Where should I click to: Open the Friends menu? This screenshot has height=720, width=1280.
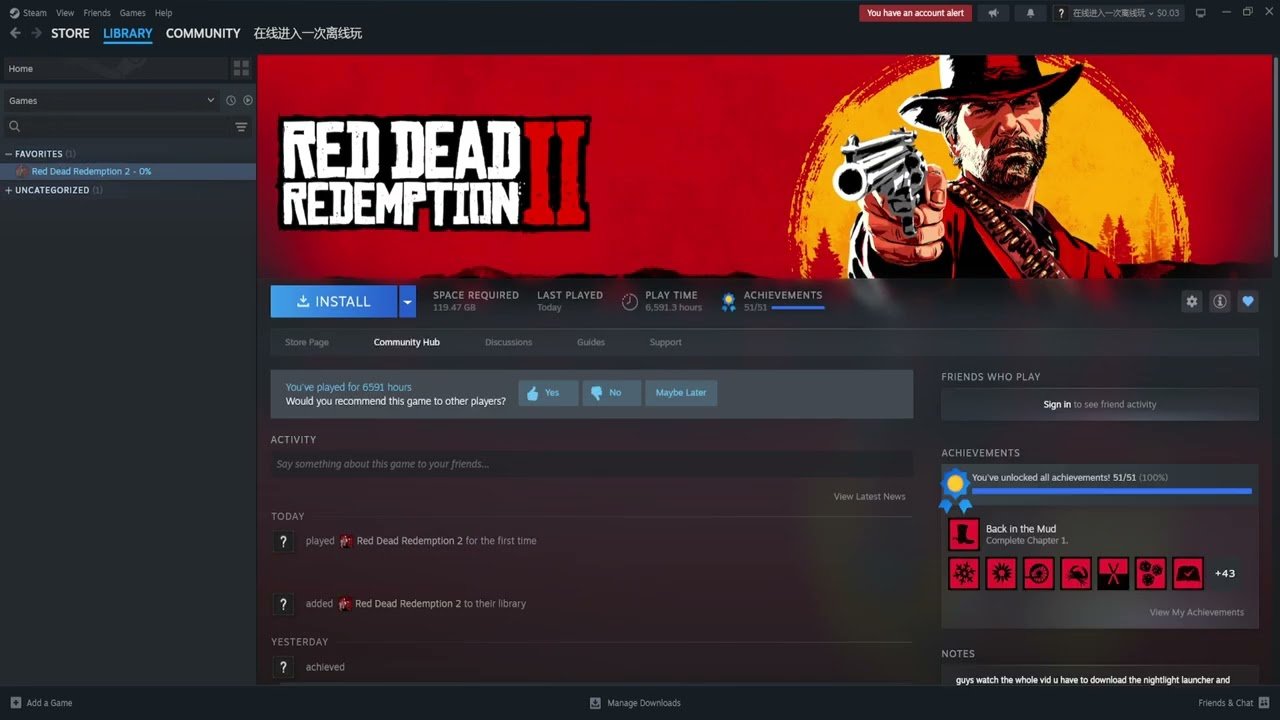click(97, 13)
